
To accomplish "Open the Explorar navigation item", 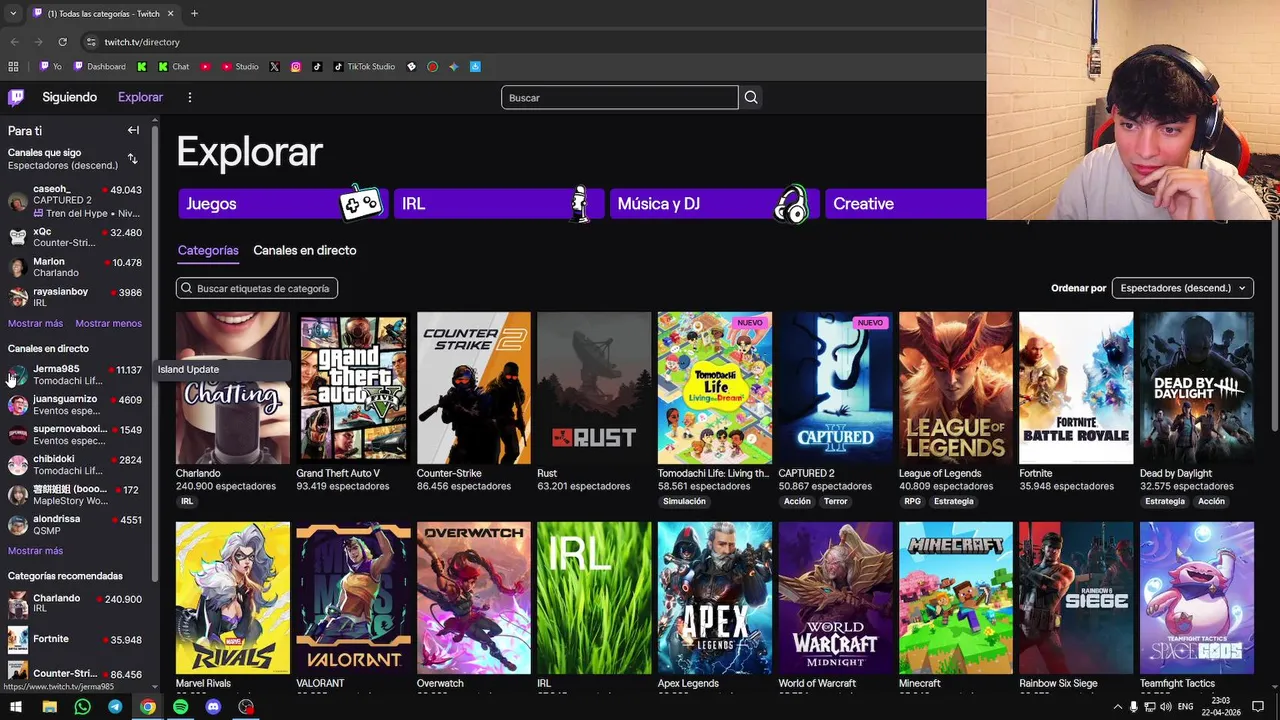I will pos(140,97).
